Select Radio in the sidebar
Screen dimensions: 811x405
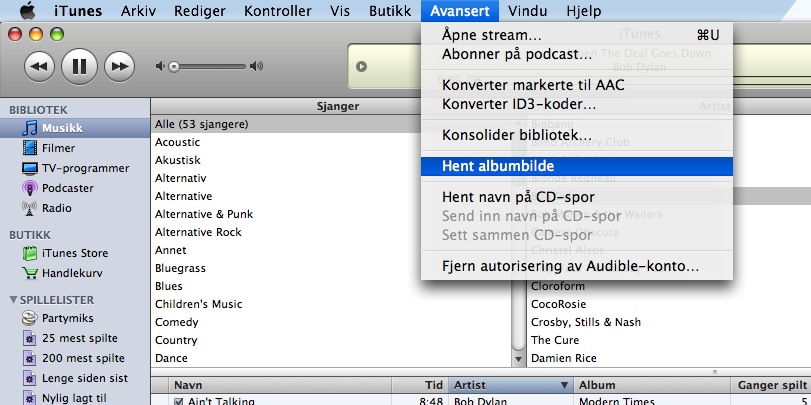[x=75, y=208]
